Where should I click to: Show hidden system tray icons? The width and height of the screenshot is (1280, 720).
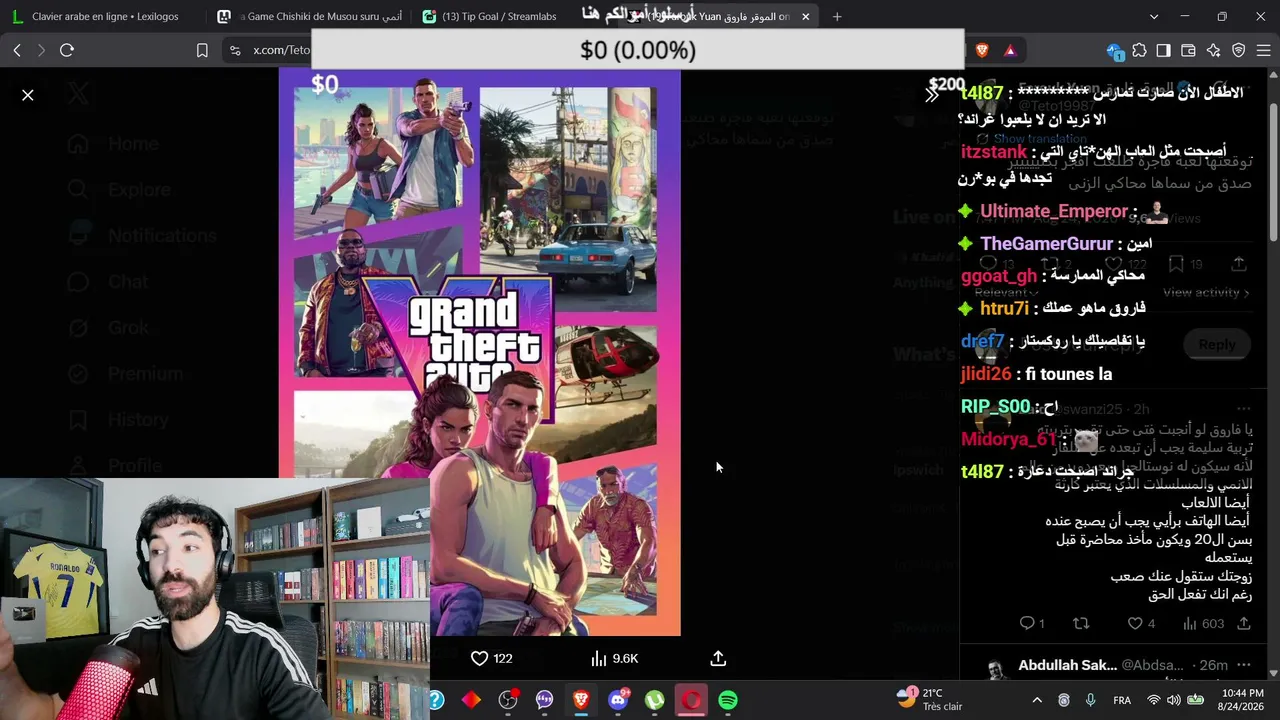click(1037, 700)
